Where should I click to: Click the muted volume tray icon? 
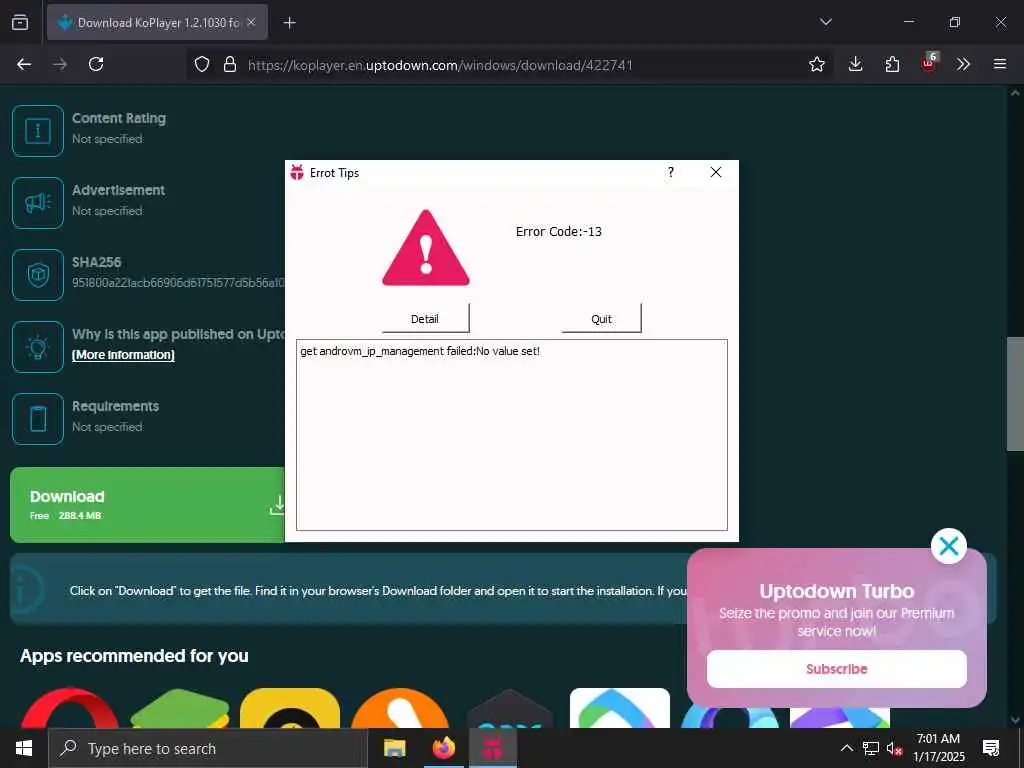point(894,748)
